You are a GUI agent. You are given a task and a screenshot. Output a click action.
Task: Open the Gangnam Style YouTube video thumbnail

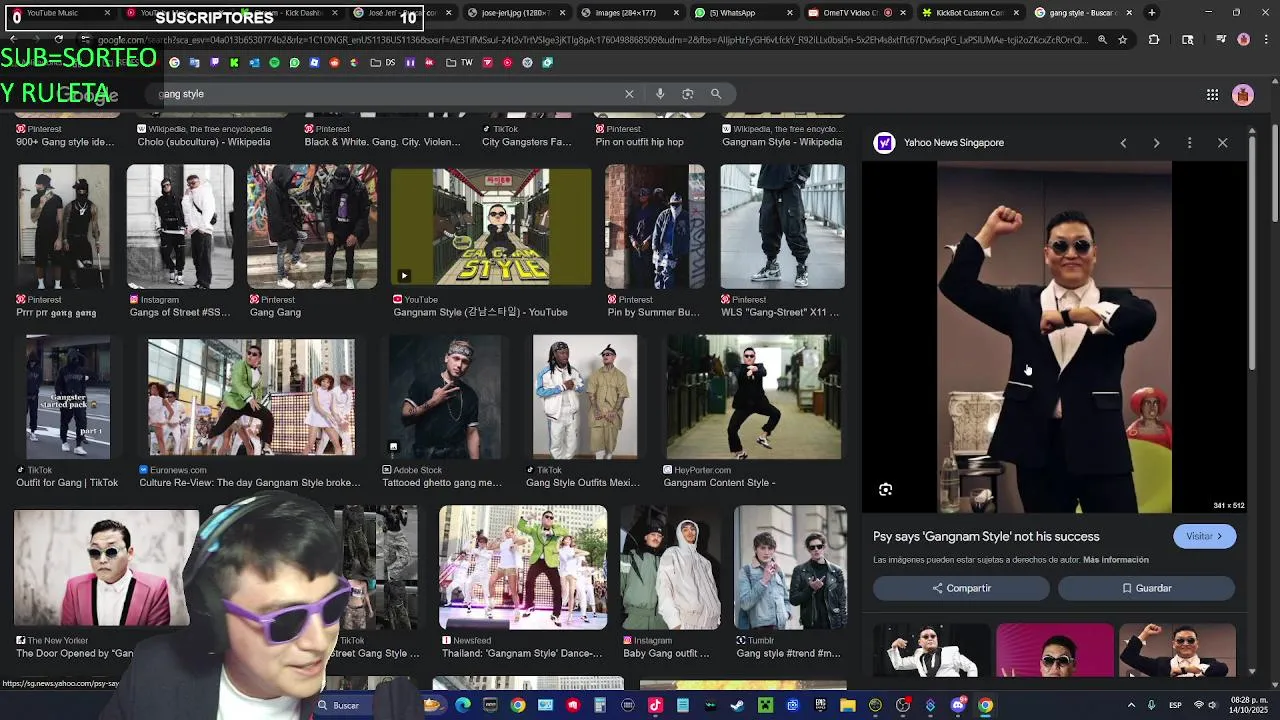(x=491, y=227)
